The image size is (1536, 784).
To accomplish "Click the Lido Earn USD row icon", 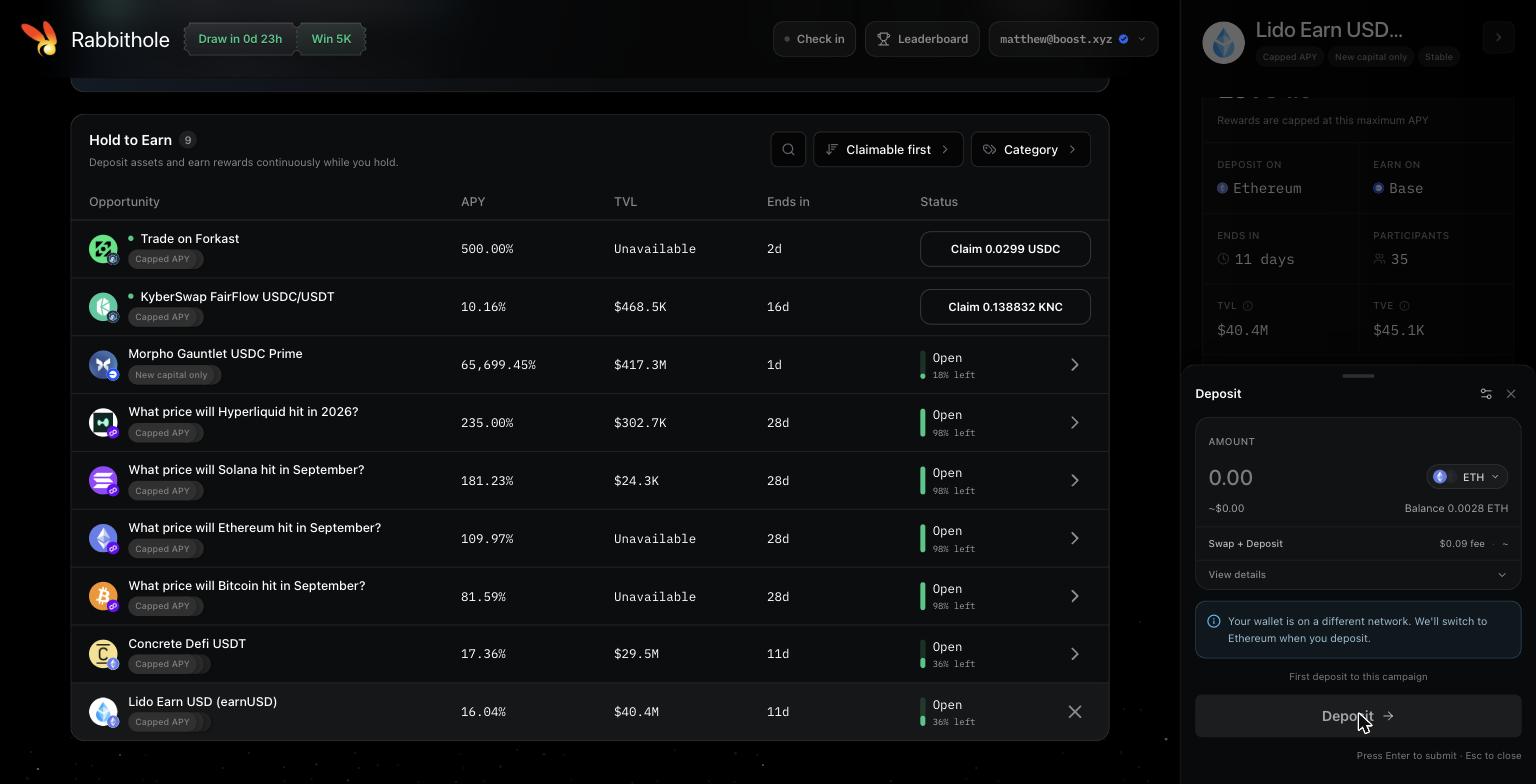I will pos(103,712).
